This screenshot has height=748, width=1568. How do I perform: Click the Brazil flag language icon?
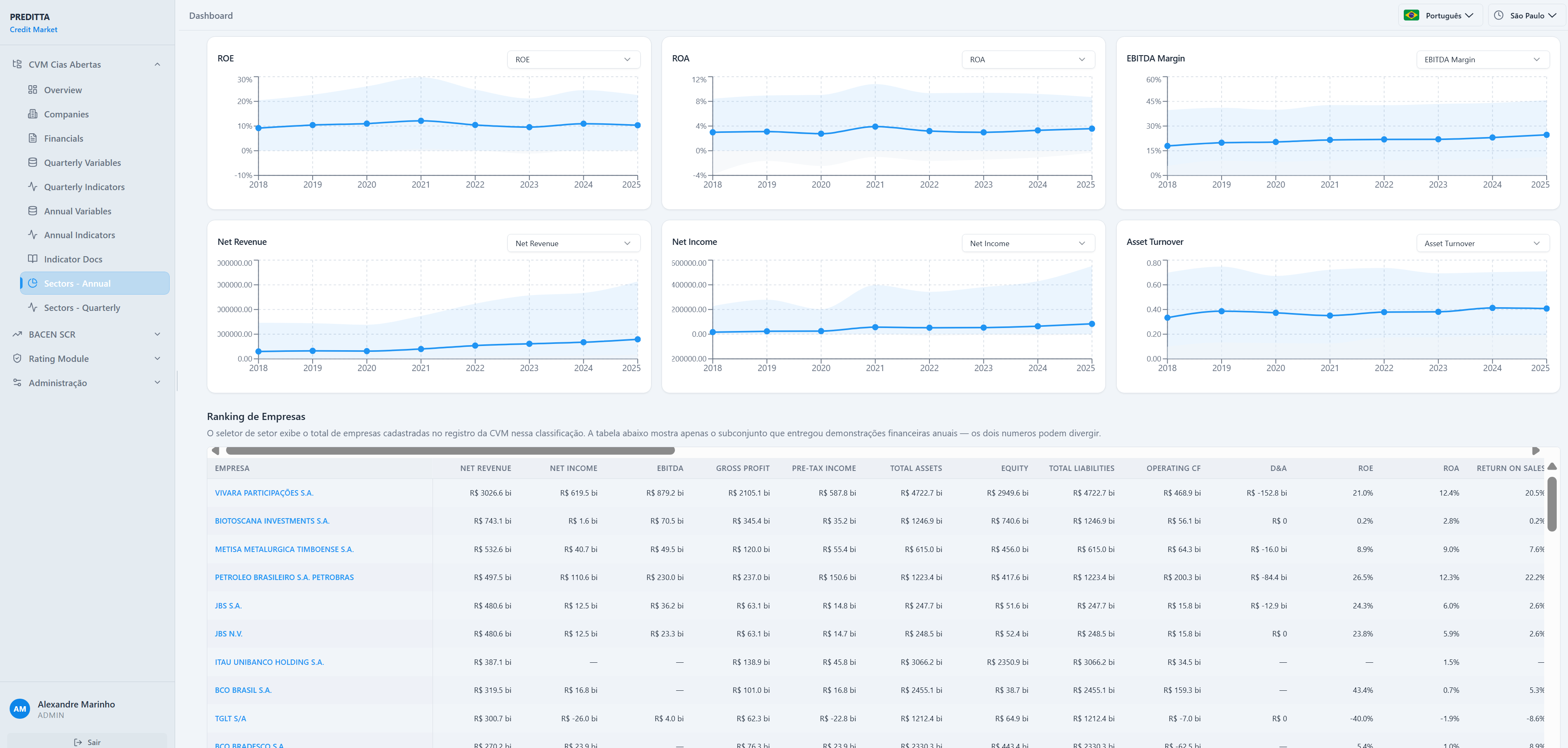[1412, 15]
